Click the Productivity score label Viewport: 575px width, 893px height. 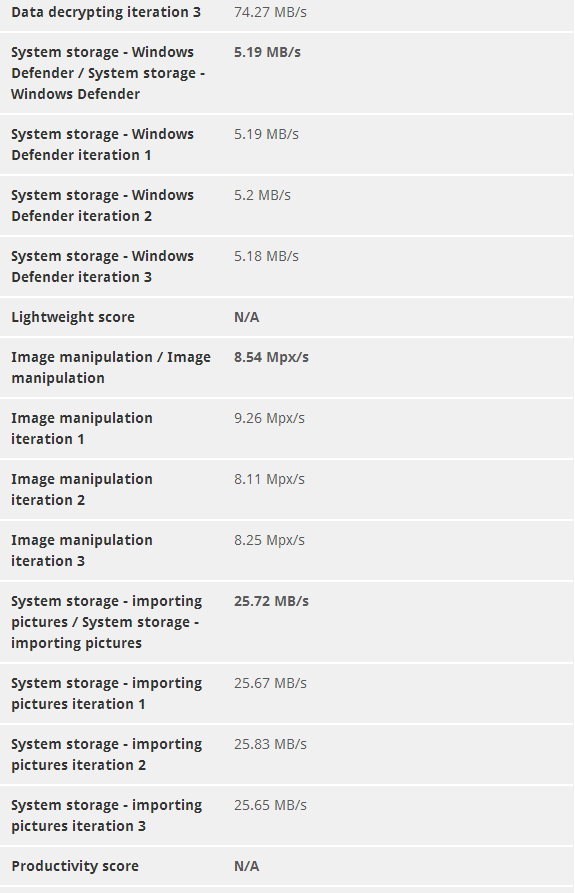(x=75, y=866)
